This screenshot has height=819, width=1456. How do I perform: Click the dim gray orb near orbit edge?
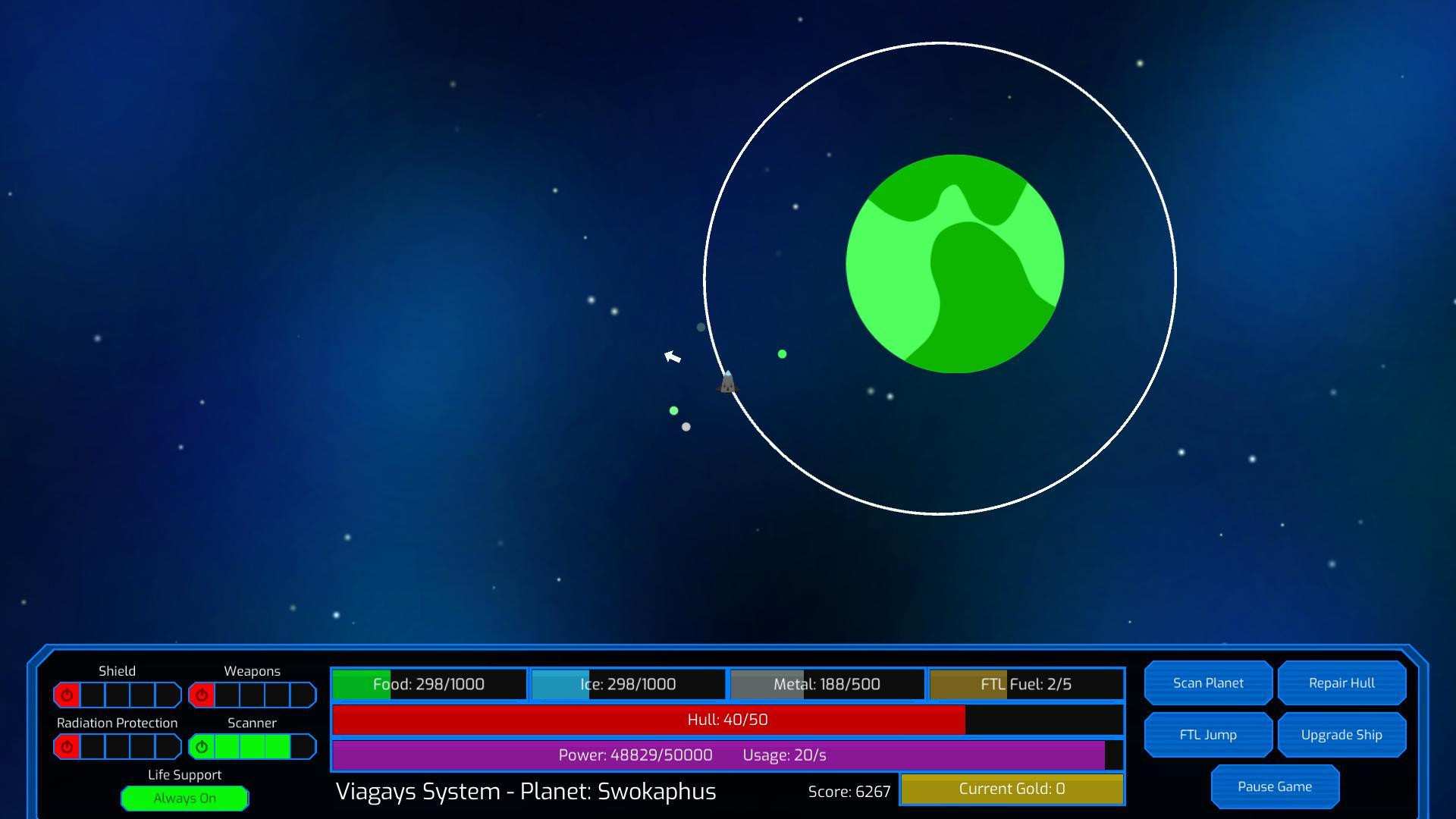pos(701,328)
